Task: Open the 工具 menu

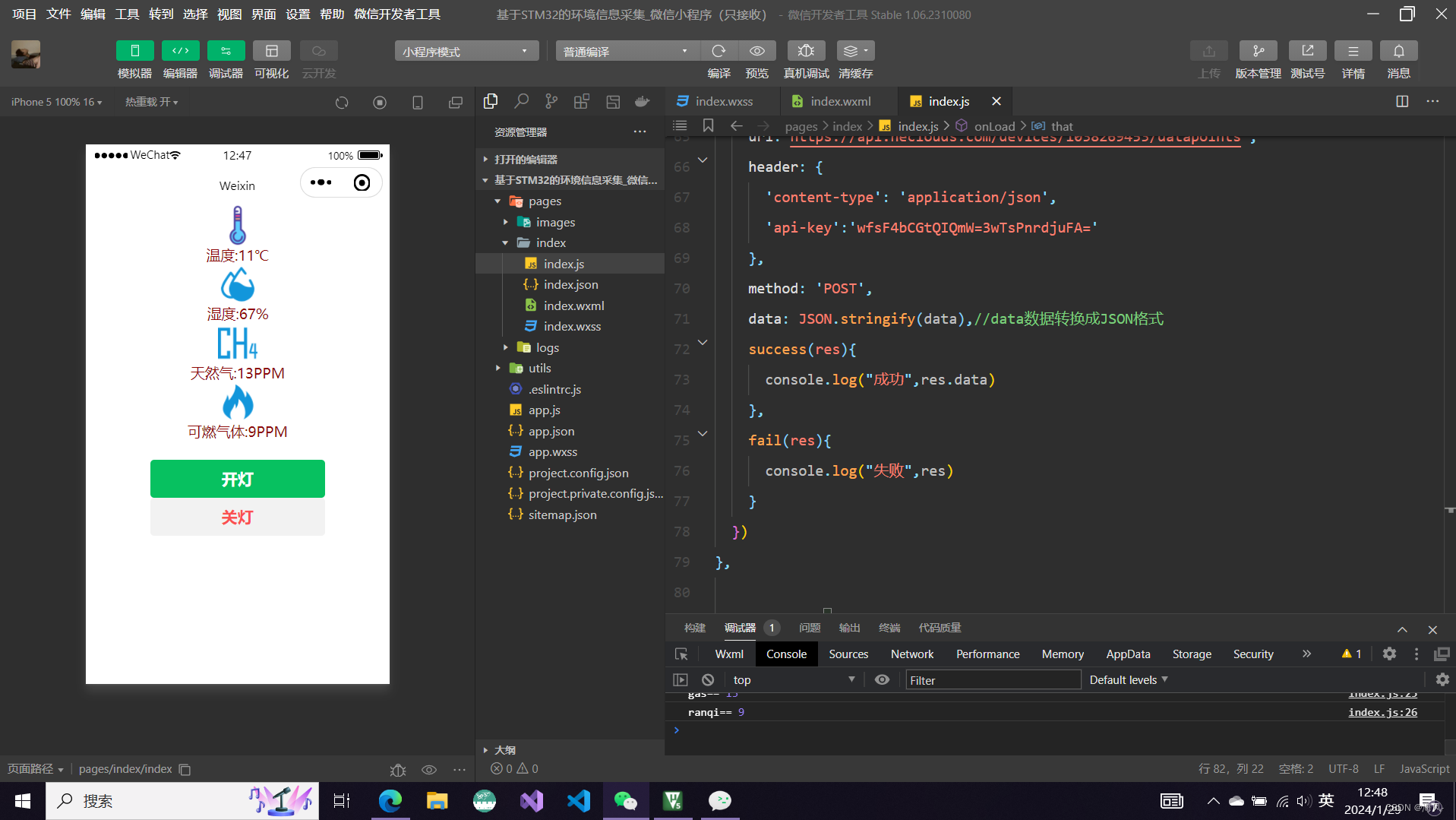Action: (127, 14)
